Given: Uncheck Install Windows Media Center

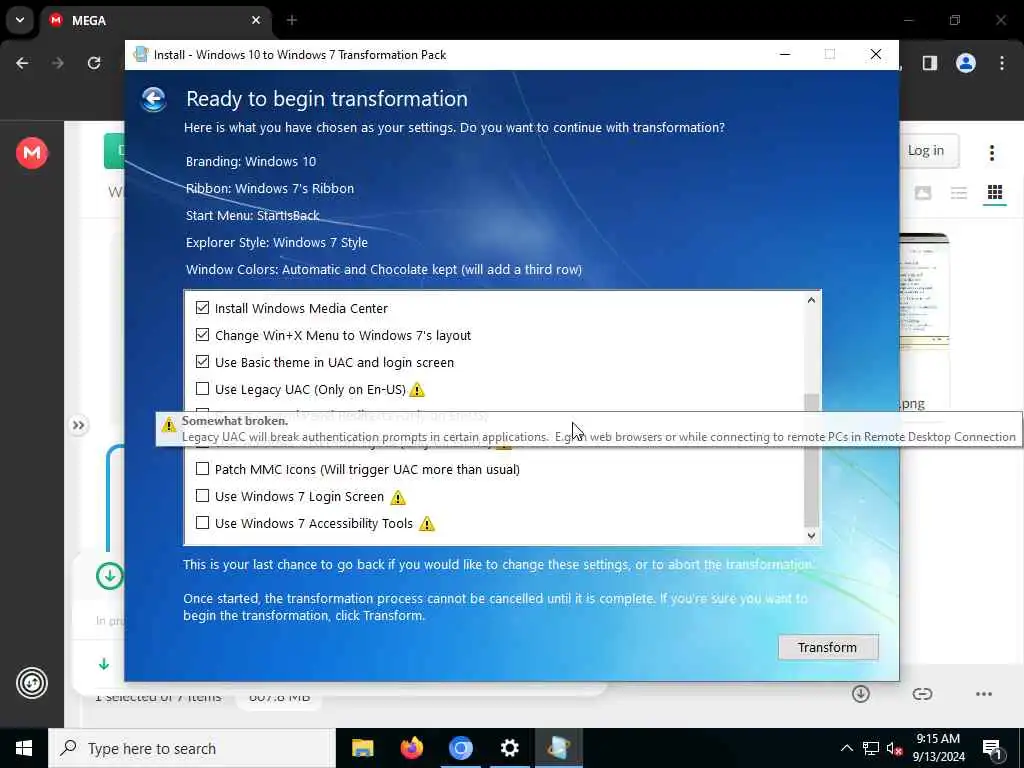Looking at the screenshot, I should click(x=202, y=308).
